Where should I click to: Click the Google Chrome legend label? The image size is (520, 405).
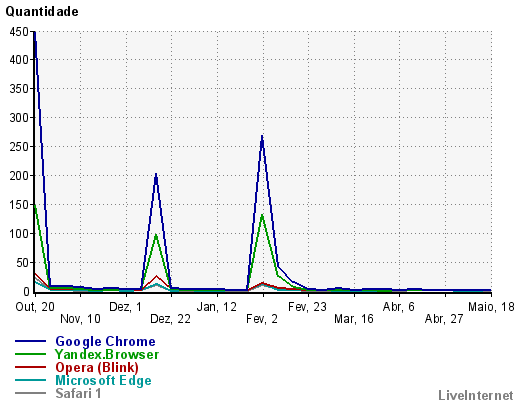click(x=105, y=342)
